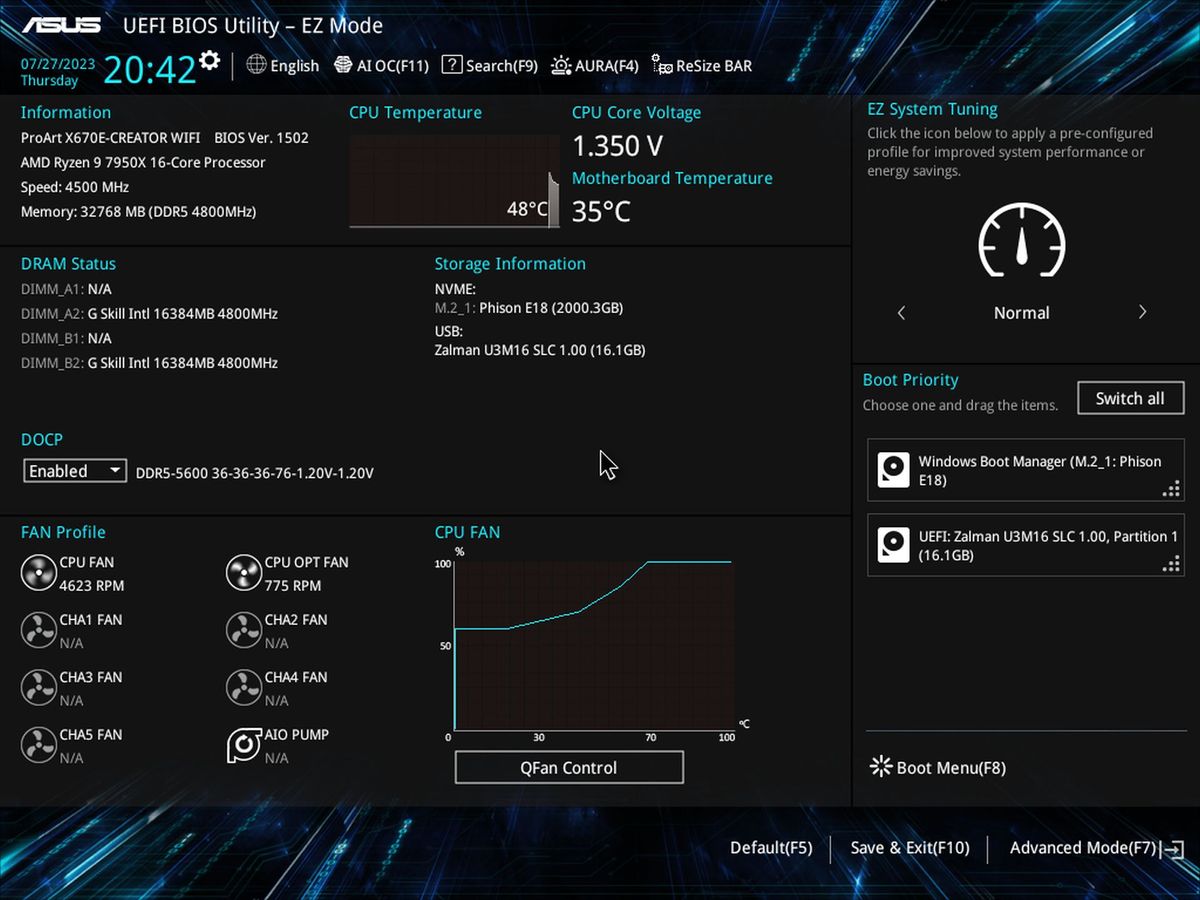Click the AIO PUMP icon
The image size is (1200, 900).
point(243,745)
